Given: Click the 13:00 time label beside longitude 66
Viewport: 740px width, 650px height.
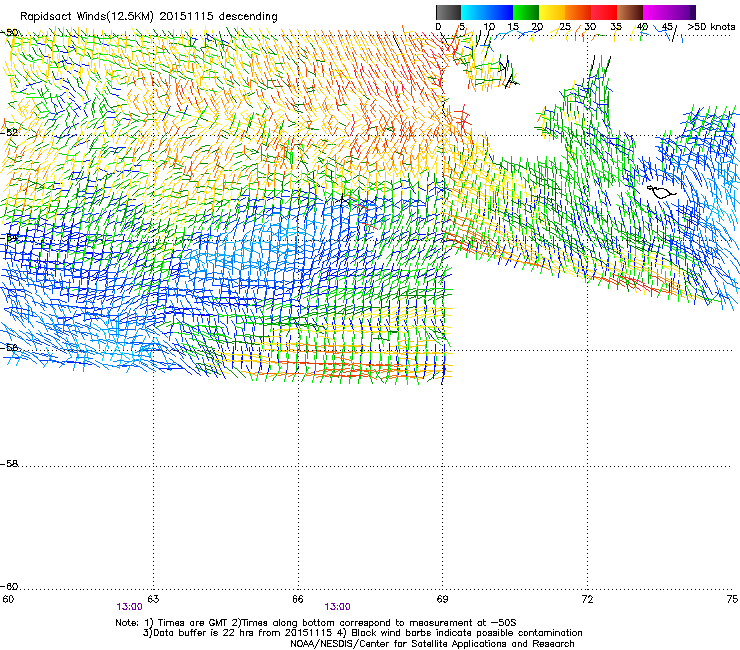Looking at the screenshot, I should coord(337,607).
